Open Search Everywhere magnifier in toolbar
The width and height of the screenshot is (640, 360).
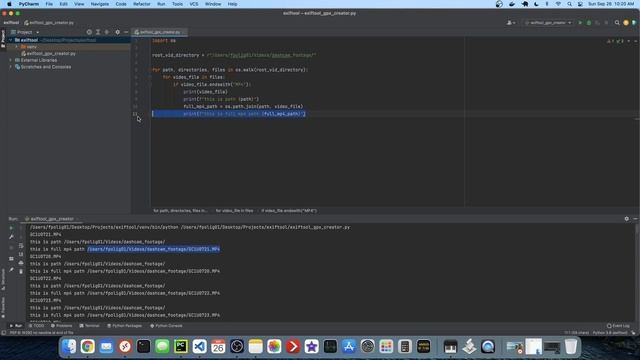pos(617,23)
